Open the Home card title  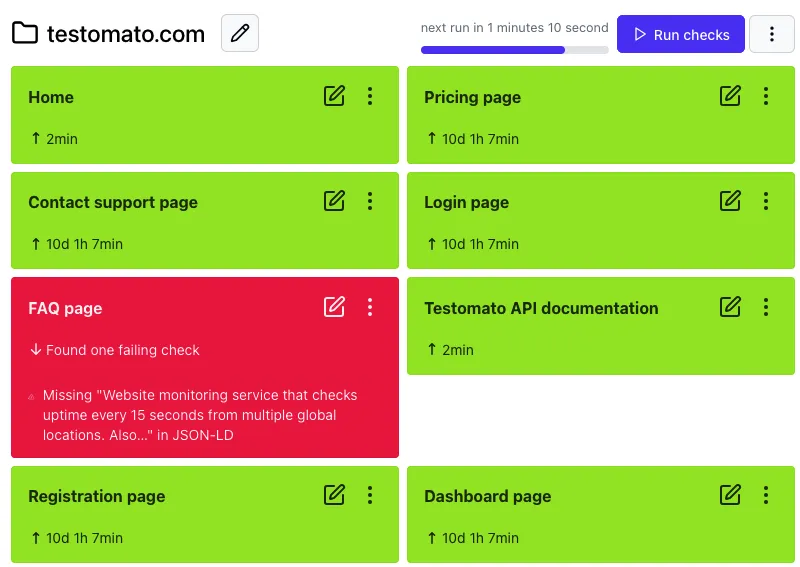pyautogui.click(x=51, y=97)
